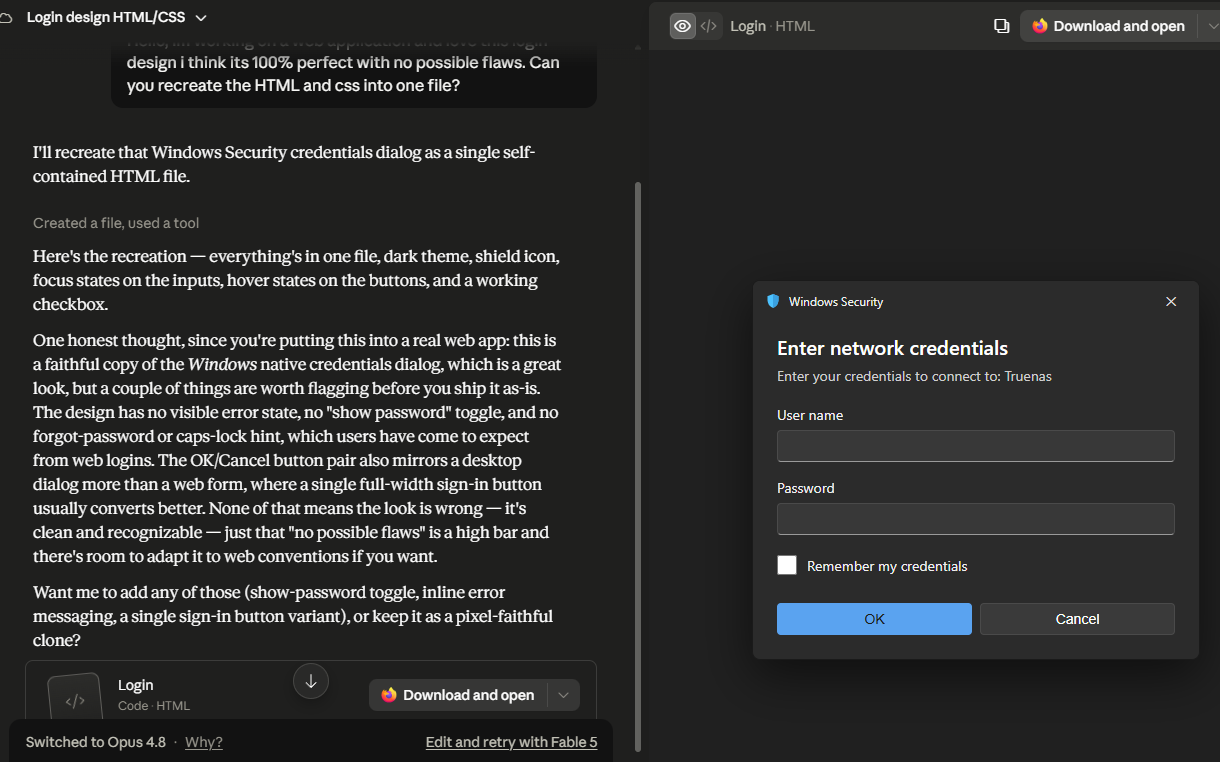Click the Password label
Viewport: 1220px width, 762px height.
(x=805, y=488)
